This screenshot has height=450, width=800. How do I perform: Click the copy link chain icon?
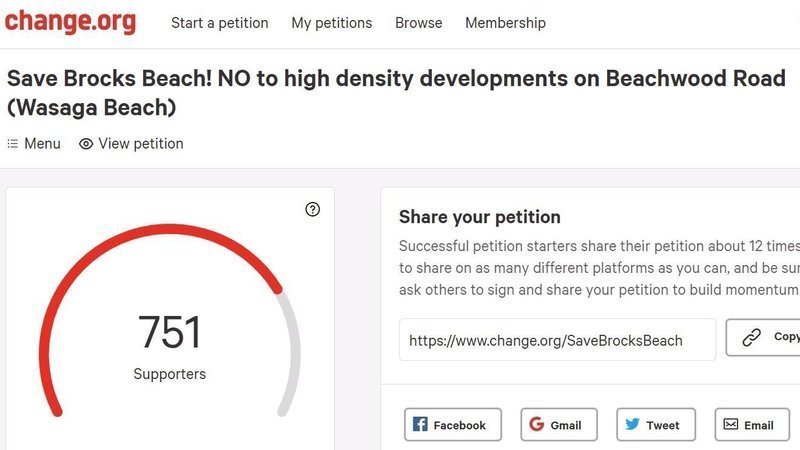click(x=751, y=338)
